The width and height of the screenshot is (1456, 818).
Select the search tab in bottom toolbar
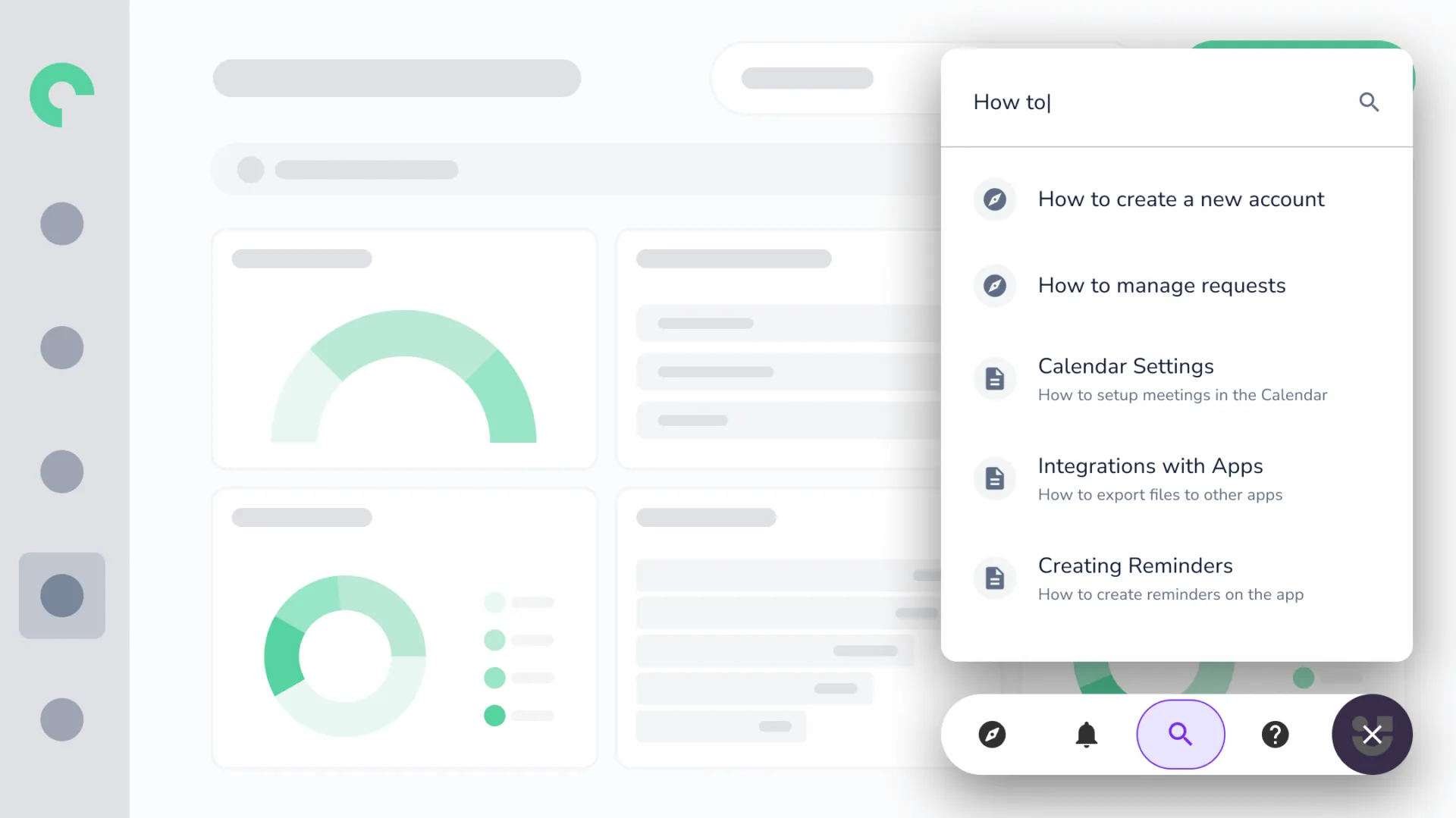pyautogui.click(x=1180, y=735)
